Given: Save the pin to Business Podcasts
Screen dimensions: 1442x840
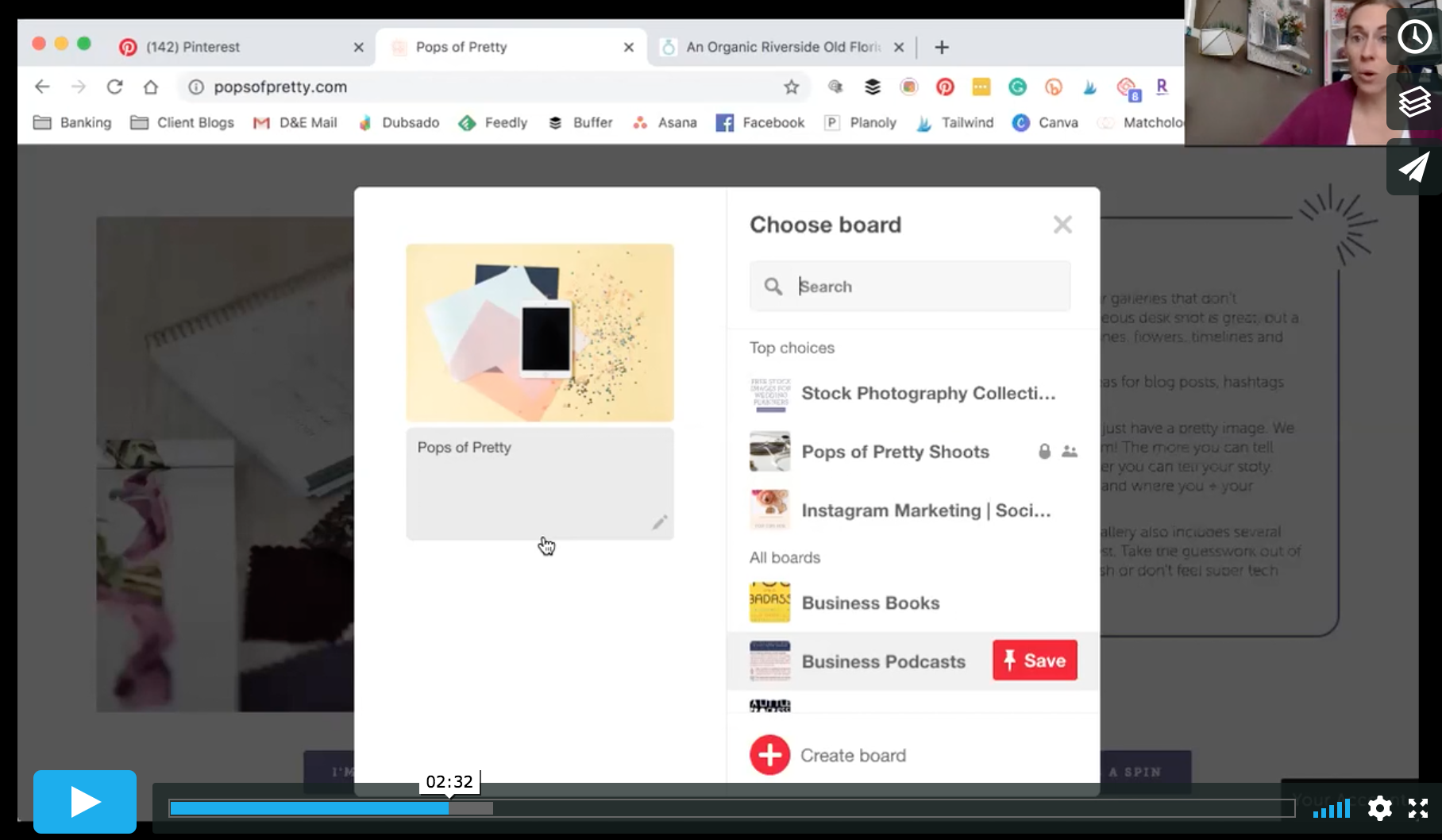Looking at the screenshot, I should pyautogui.click(x=1035, y=661).
